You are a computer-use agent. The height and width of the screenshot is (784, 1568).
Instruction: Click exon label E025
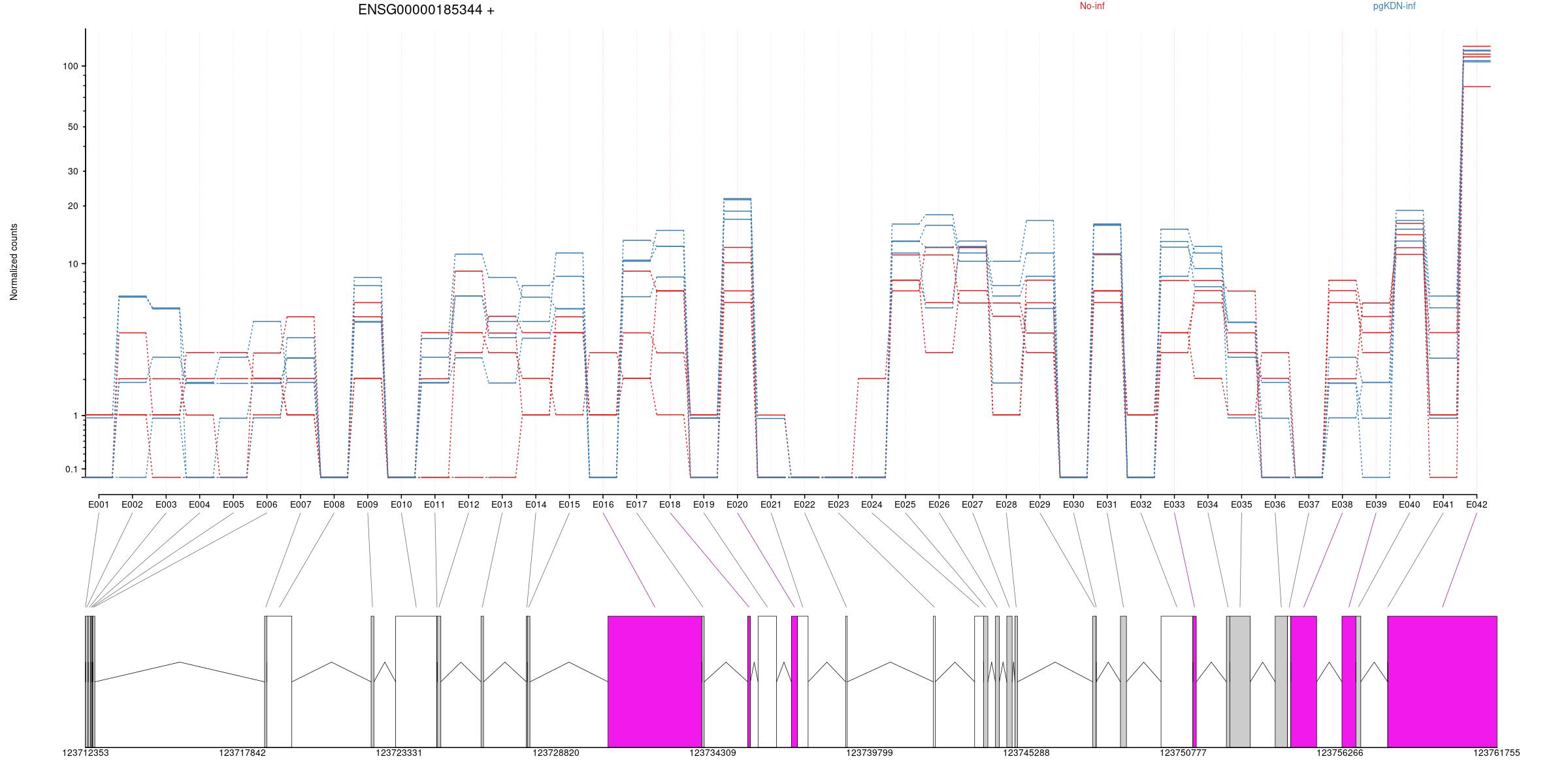pyautogui.click(x=905, y=504)
